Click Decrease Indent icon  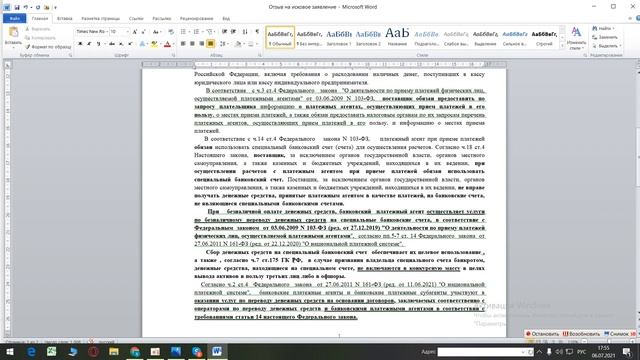(x=224, y=31)
